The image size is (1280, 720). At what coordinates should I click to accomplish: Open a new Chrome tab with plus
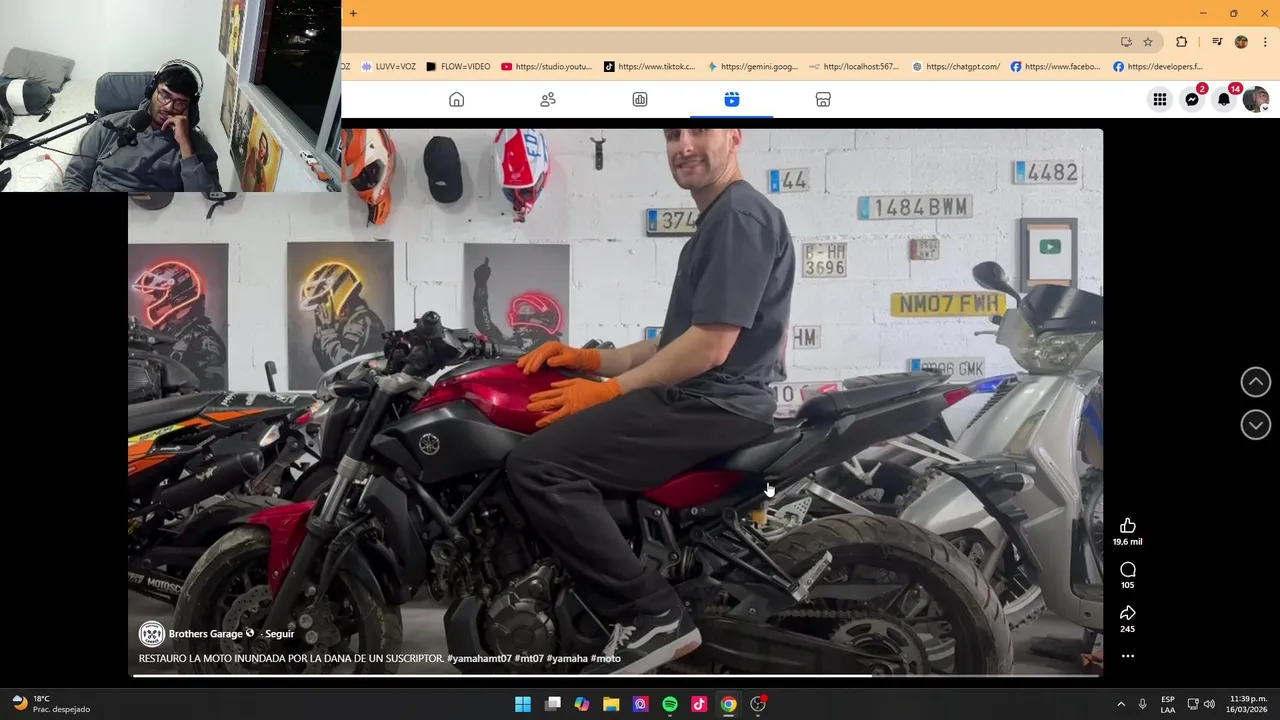coord(353,13)
